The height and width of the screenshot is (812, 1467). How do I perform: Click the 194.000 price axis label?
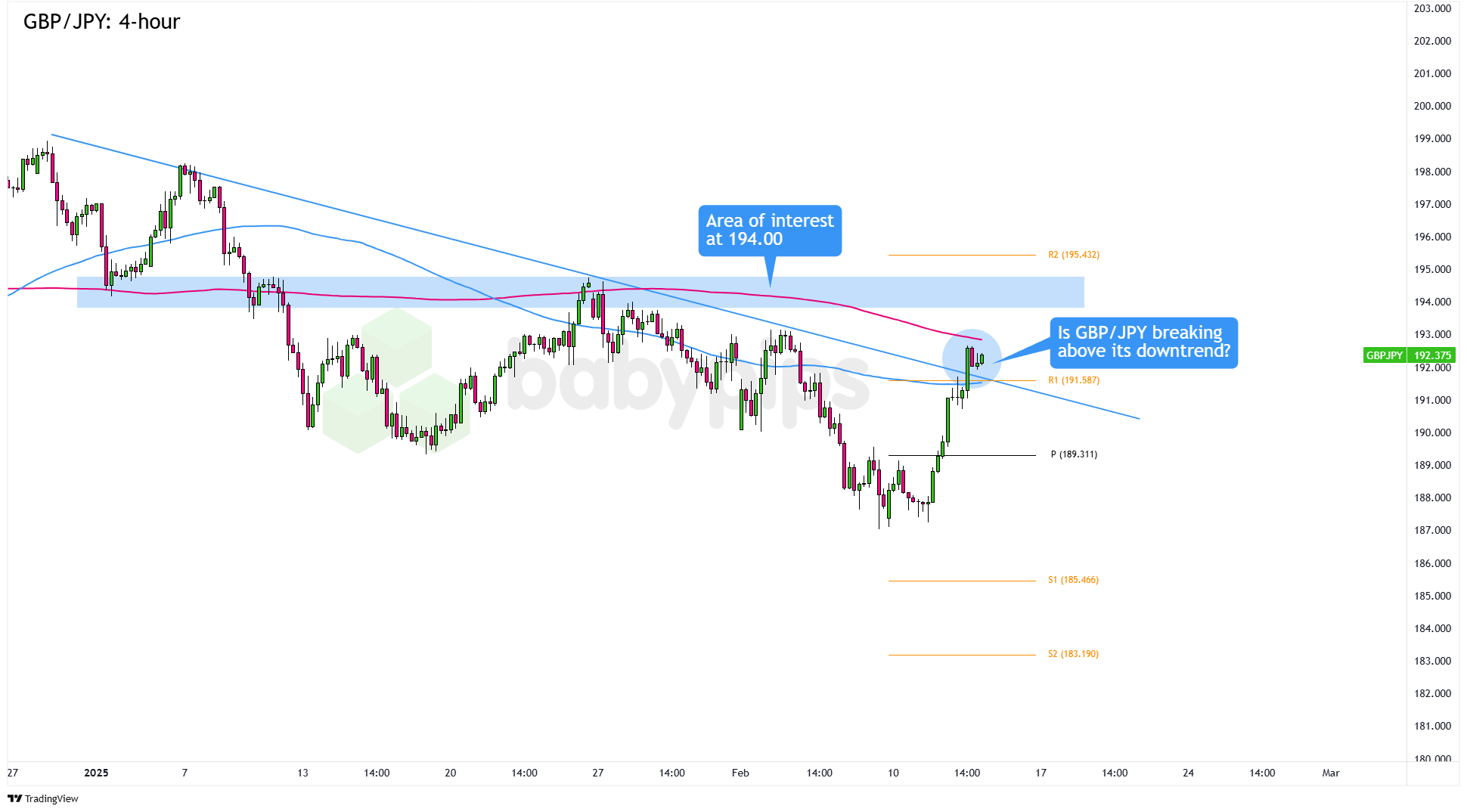(x=1432, y=302)
